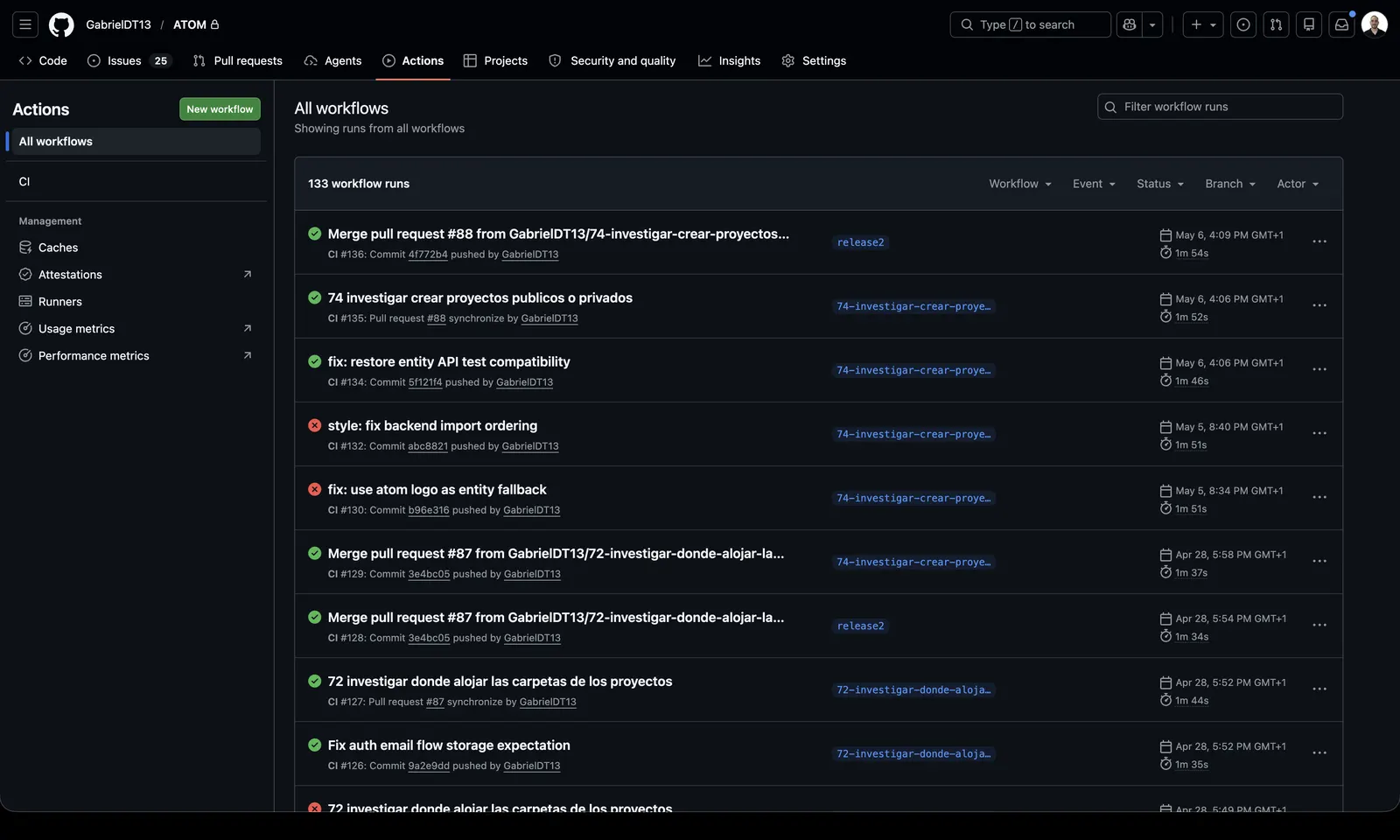Open Runners under Management
Image resolution: width=1400 pixels, height=840 pixels.
pos(136,302)
